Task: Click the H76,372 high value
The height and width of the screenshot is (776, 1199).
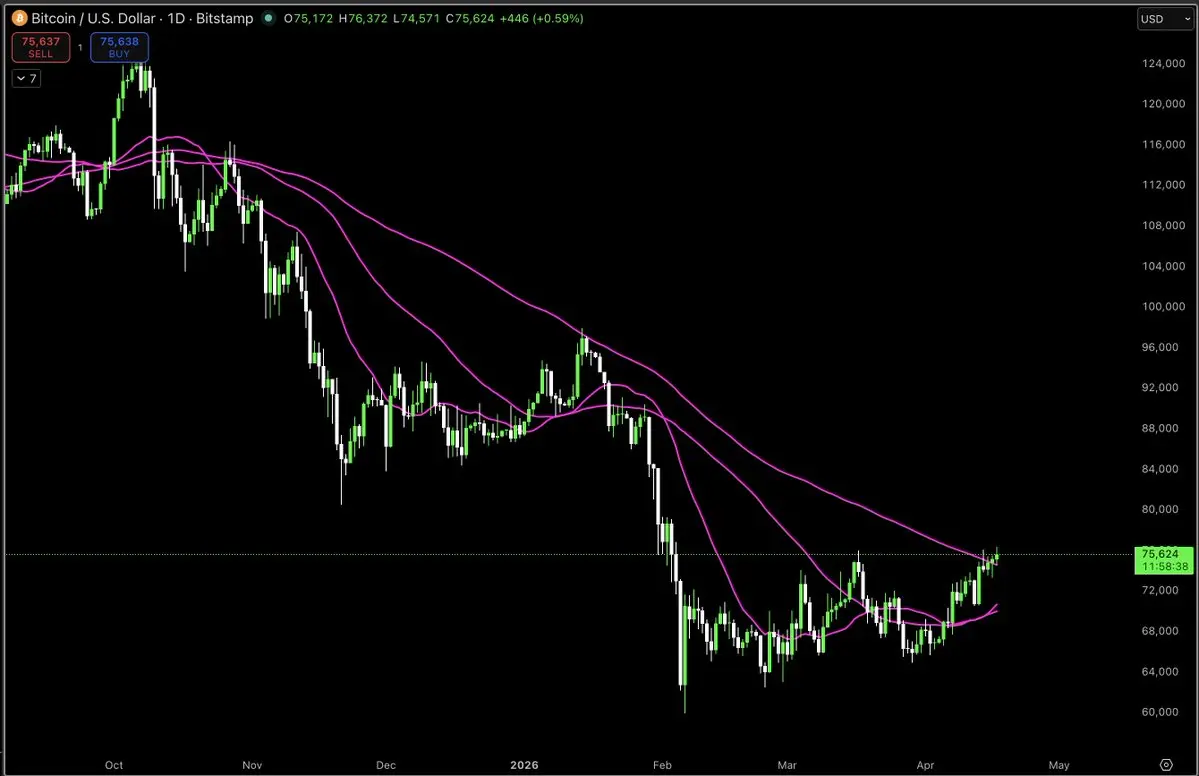Action: click(363, 18)
